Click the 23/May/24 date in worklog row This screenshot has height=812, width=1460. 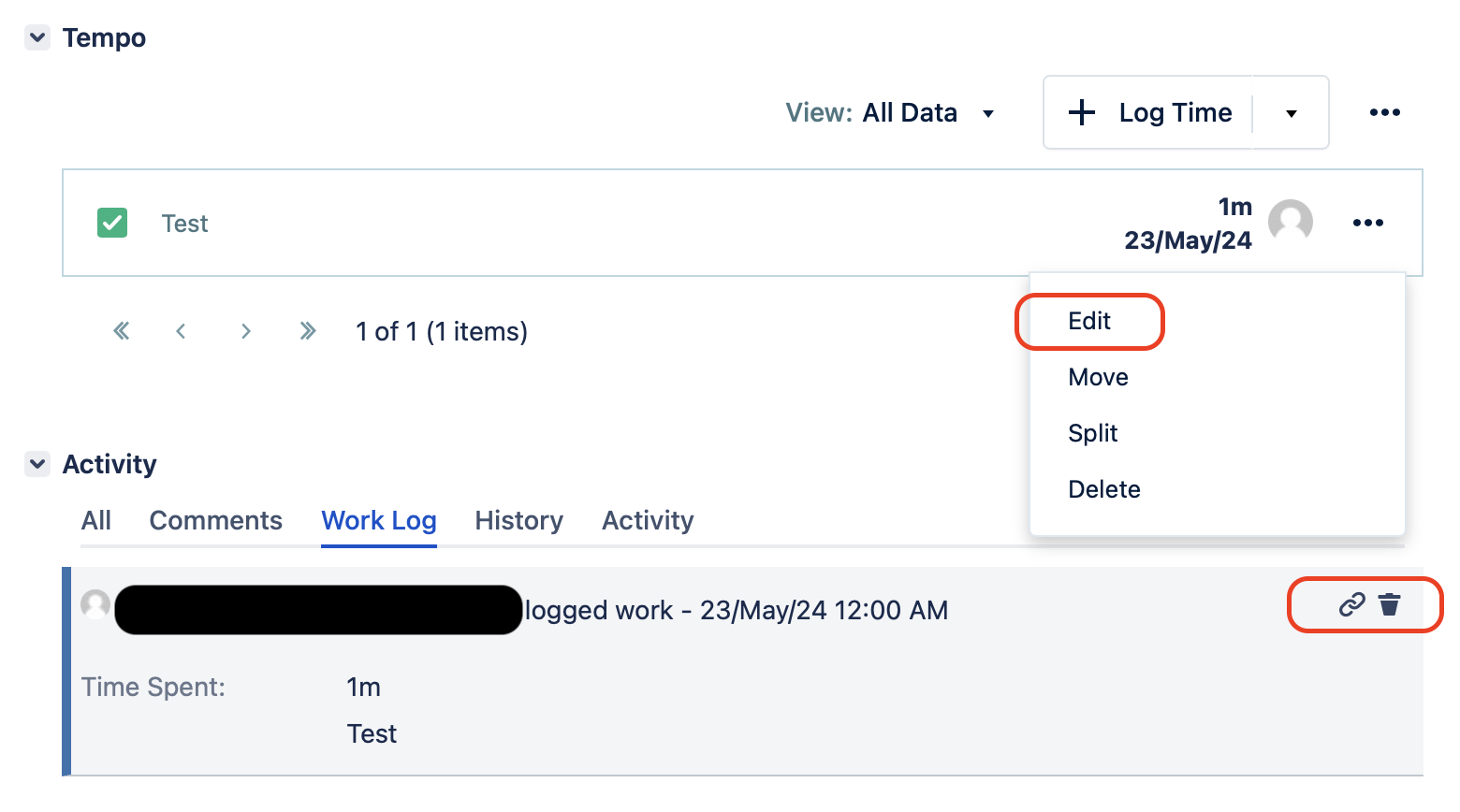(x=1188, y=240)
